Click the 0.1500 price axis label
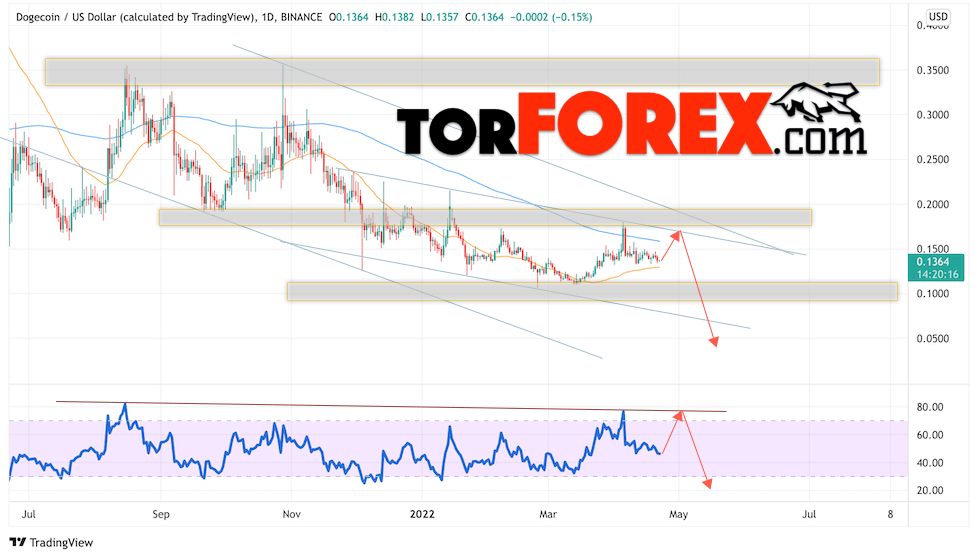The width and height of the screenshot is (978, 558). tap(932, 249)
